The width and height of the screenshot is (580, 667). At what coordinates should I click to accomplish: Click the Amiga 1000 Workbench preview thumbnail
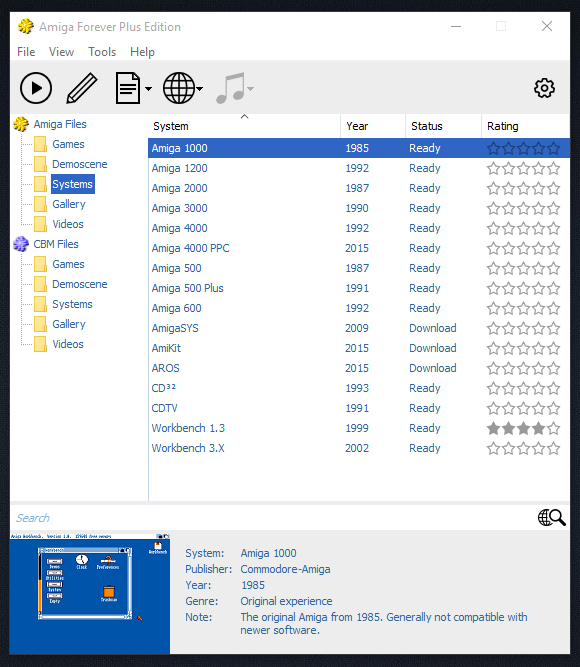click(x=90, y=593)
